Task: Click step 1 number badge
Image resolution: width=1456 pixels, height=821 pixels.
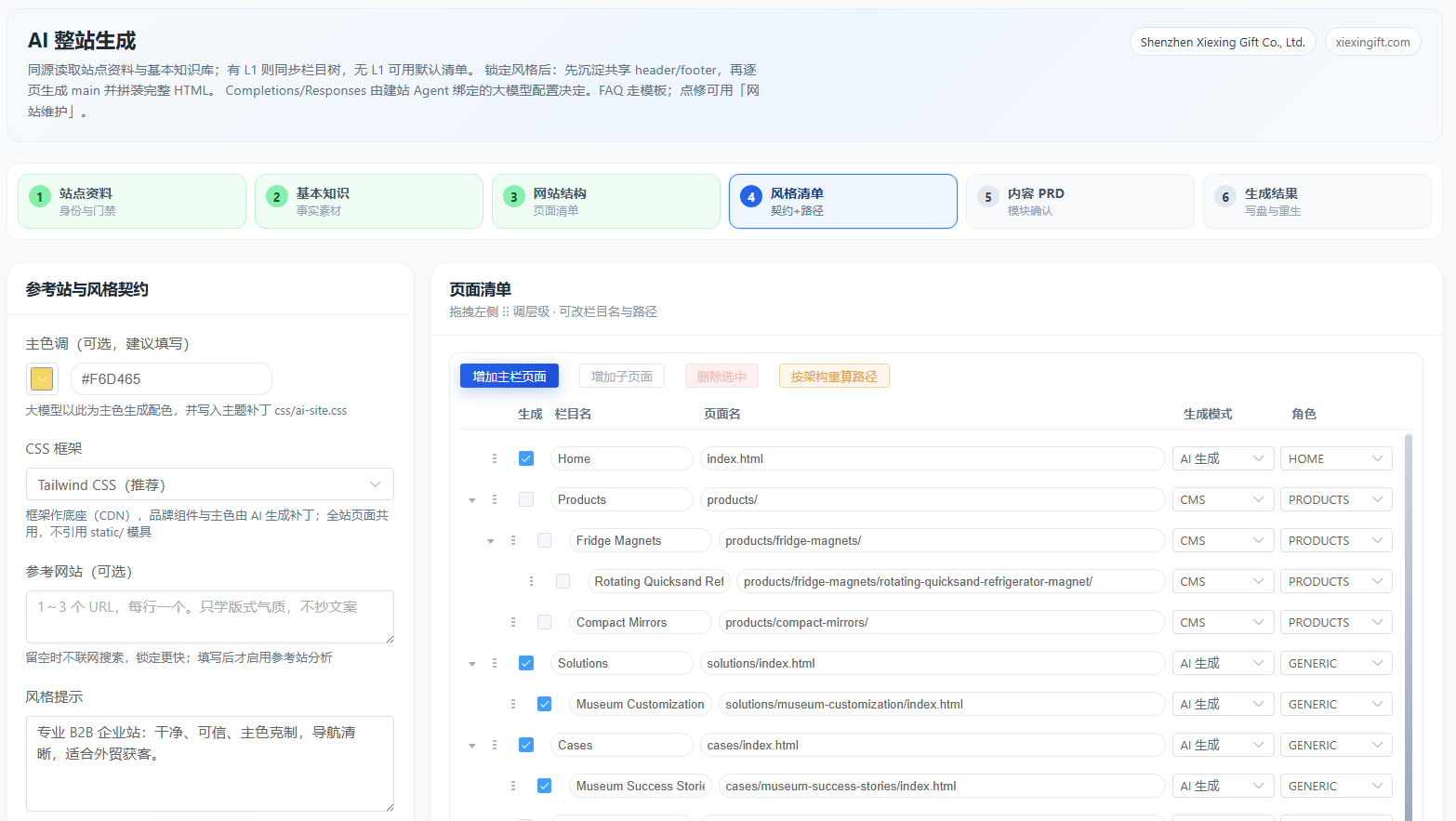Action: pos(40,197)
